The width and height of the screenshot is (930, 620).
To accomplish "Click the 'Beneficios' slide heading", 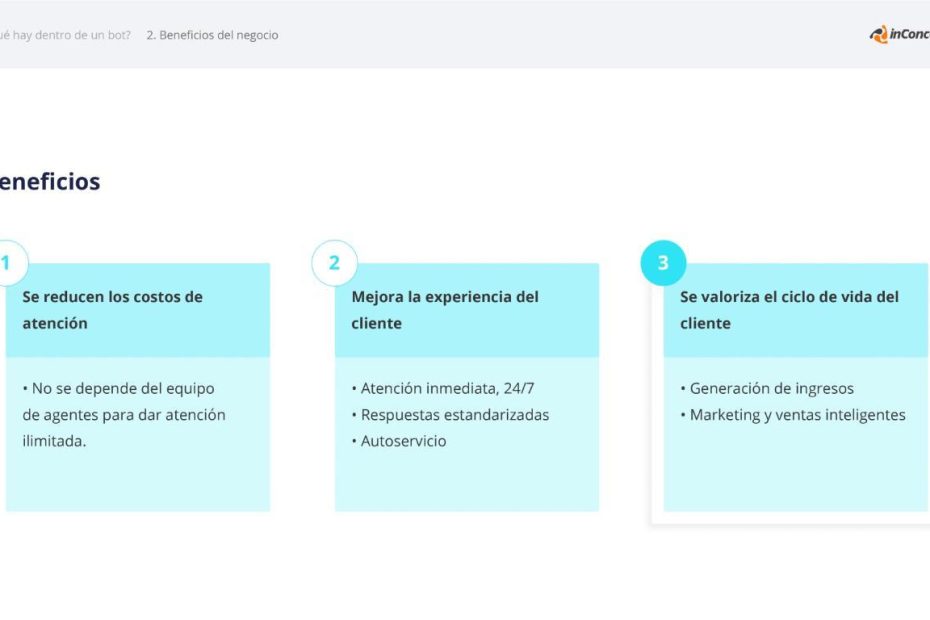I will tap(50, 182).
